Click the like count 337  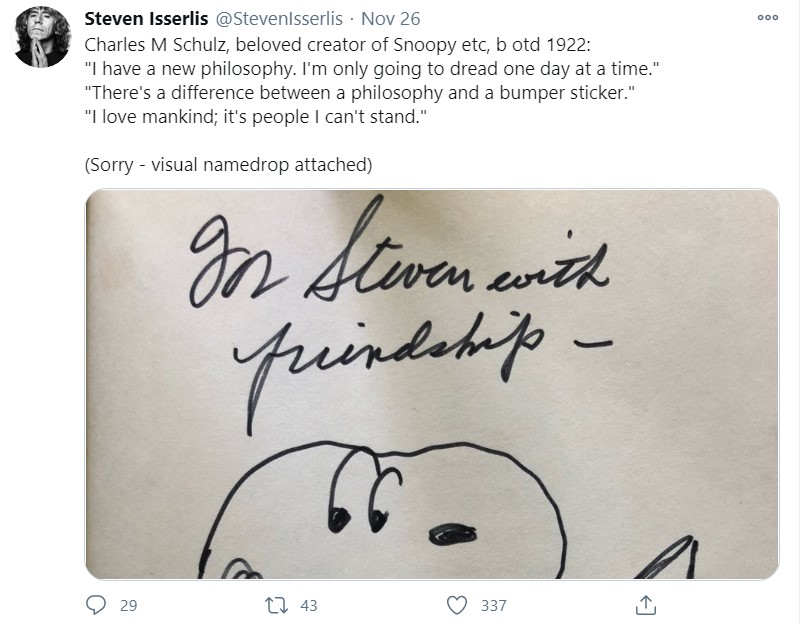point(492,605)
